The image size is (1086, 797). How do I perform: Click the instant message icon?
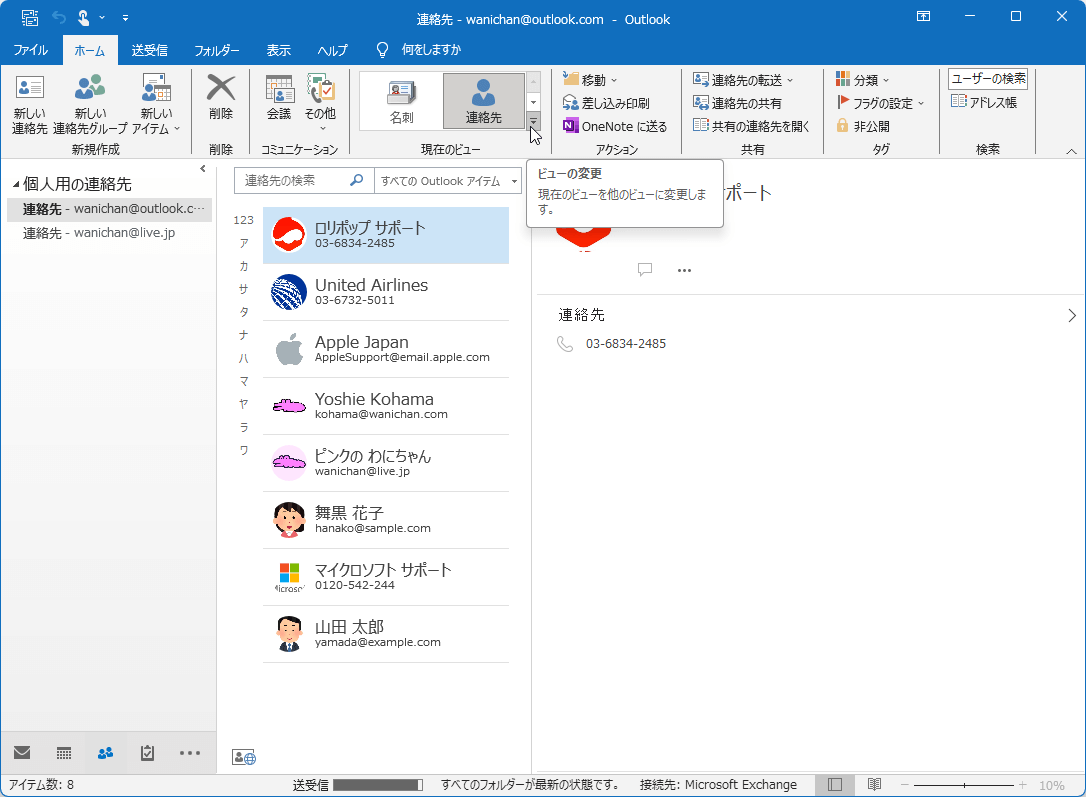click(x=645, y=270)
